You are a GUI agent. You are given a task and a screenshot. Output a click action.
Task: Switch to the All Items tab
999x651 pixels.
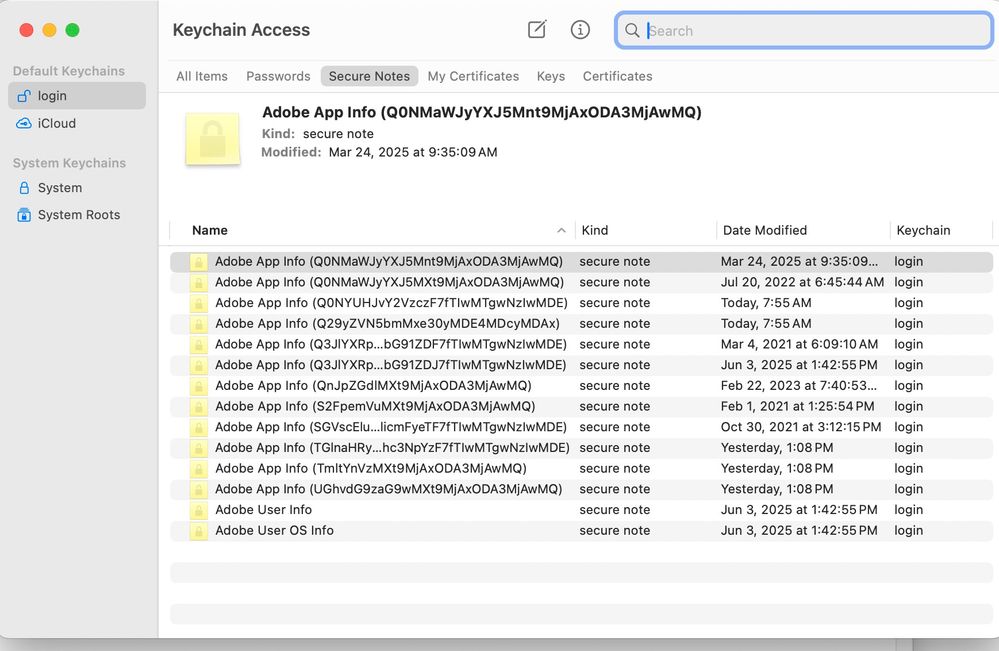[x=202, y=76]
